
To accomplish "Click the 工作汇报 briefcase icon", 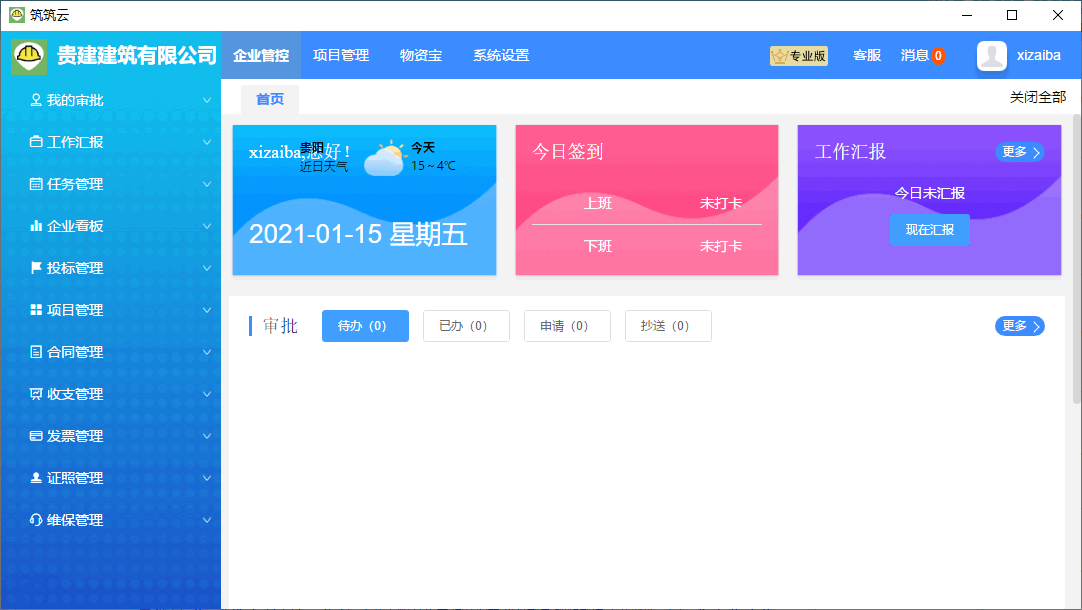I will tap(36, 141).
